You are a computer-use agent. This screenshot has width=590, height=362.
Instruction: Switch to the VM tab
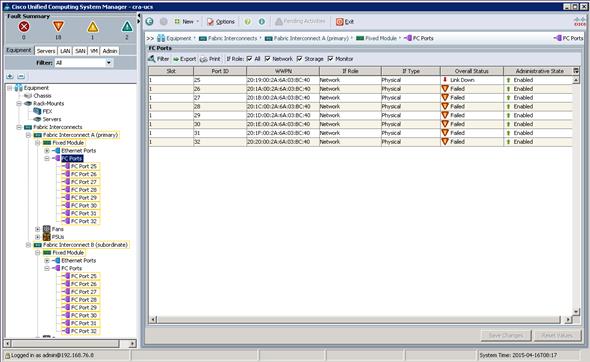coord(94,51)
